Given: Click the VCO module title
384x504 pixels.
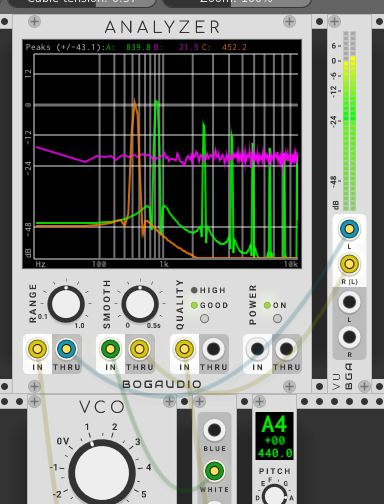Looking at the screenshot, I should 102,407.
